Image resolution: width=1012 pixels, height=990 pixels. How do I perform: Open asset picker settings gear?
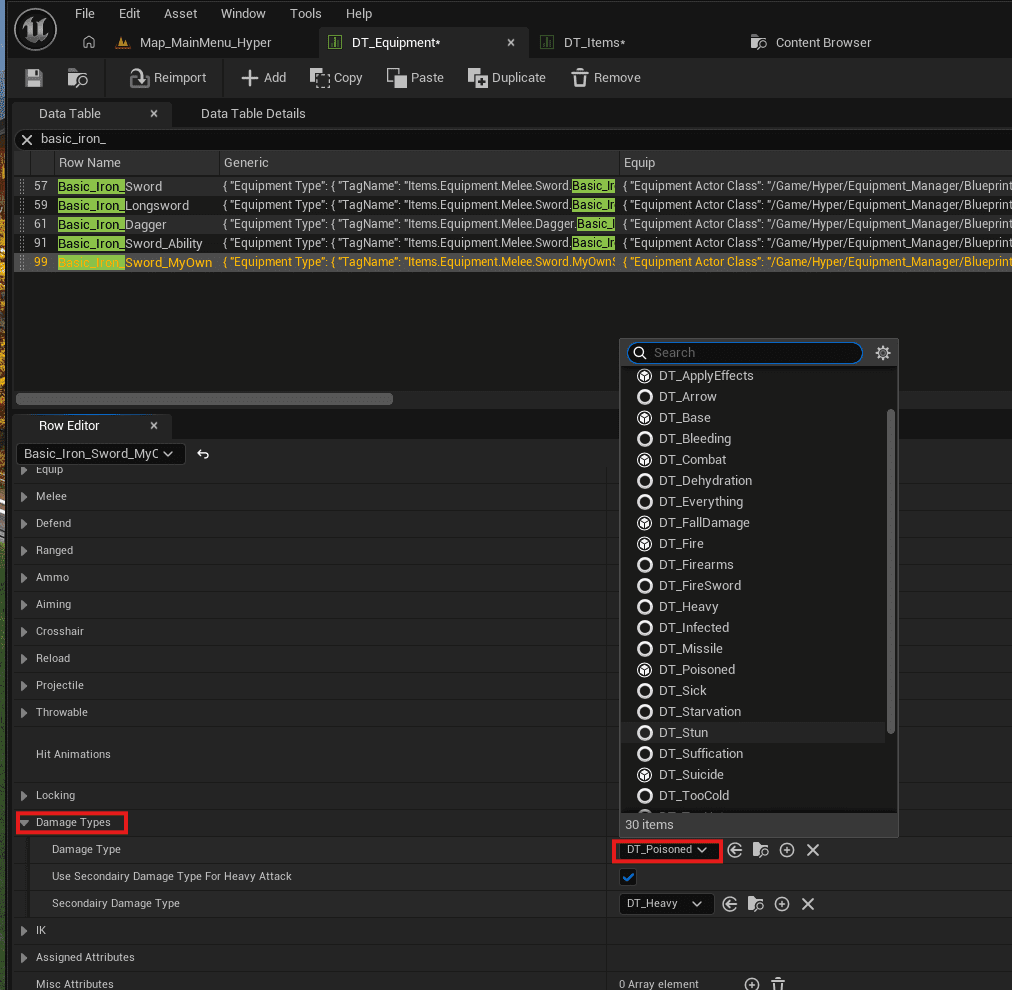882,352
